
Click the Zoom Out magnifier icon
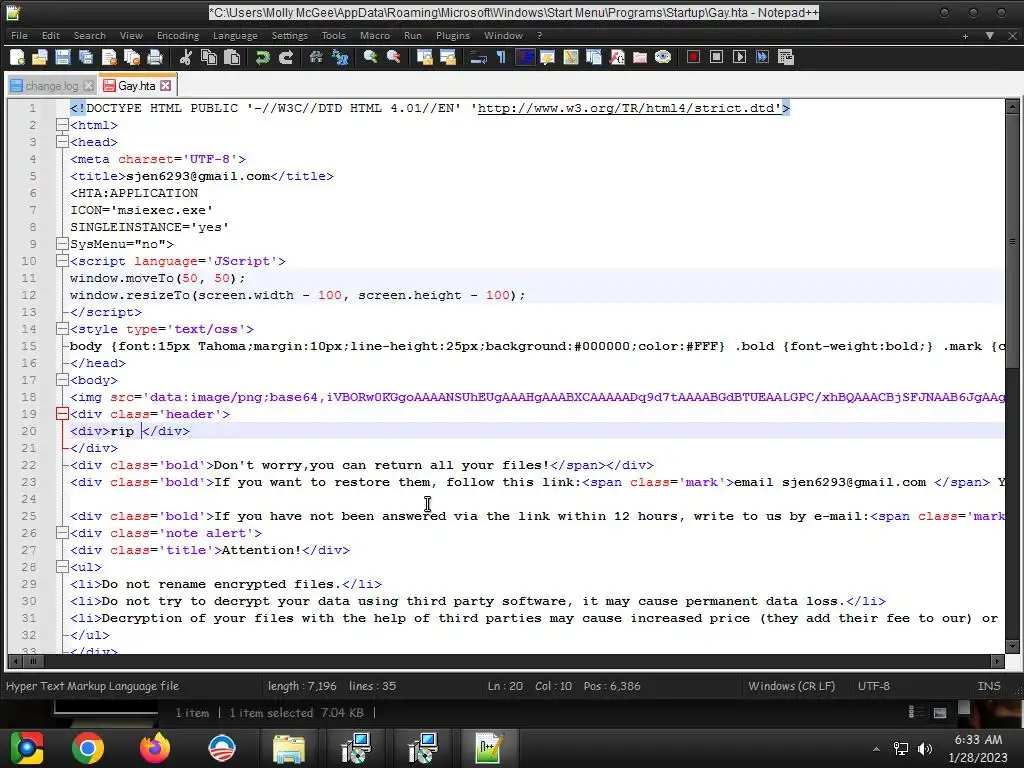pos(393,57)
